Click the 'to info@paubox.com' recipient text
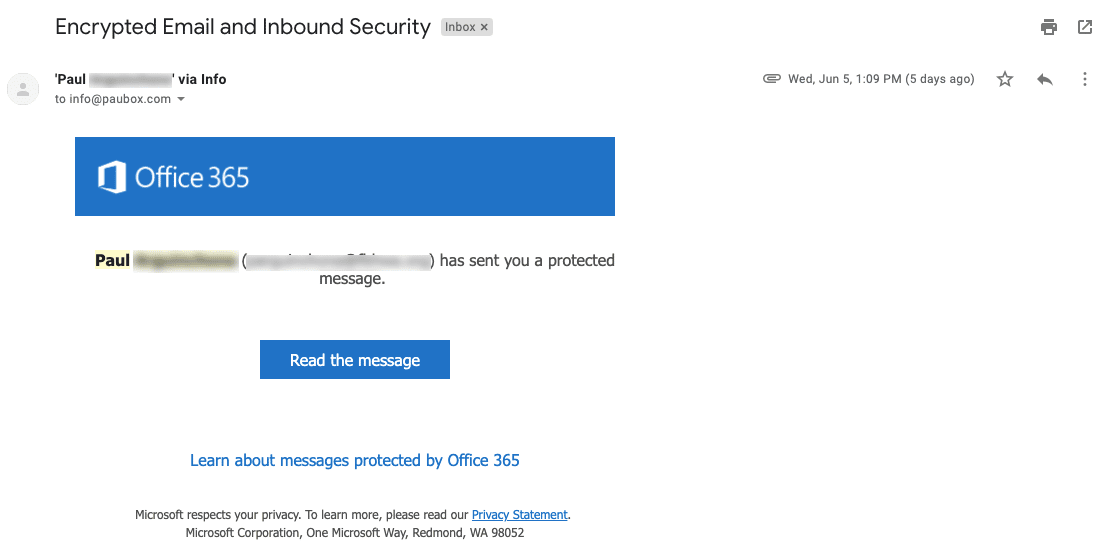 pos(113,99)
